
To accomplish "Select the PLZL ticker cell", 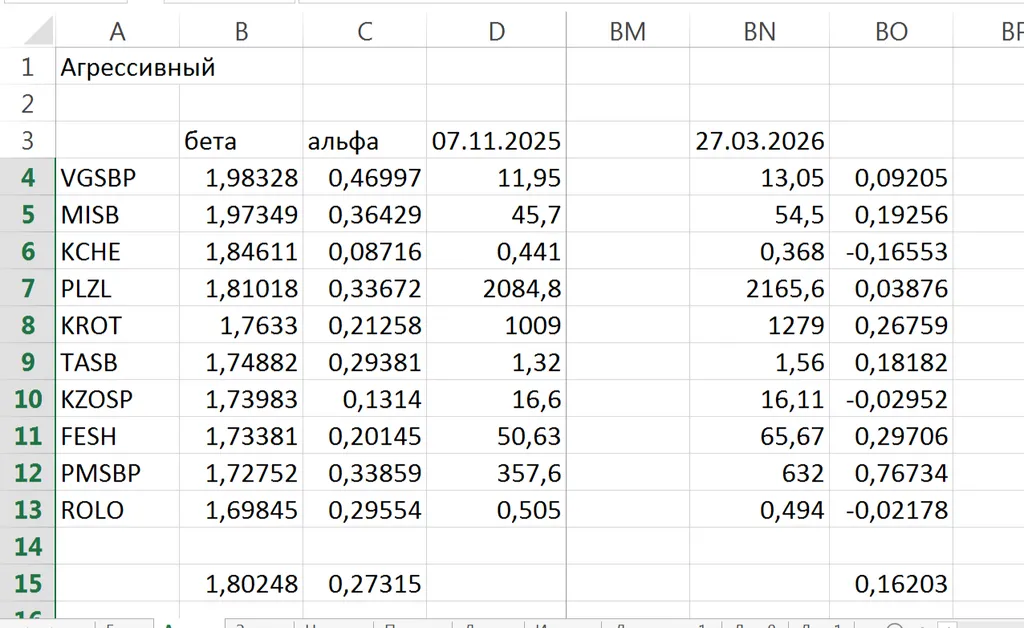I will tap(118, 288).
